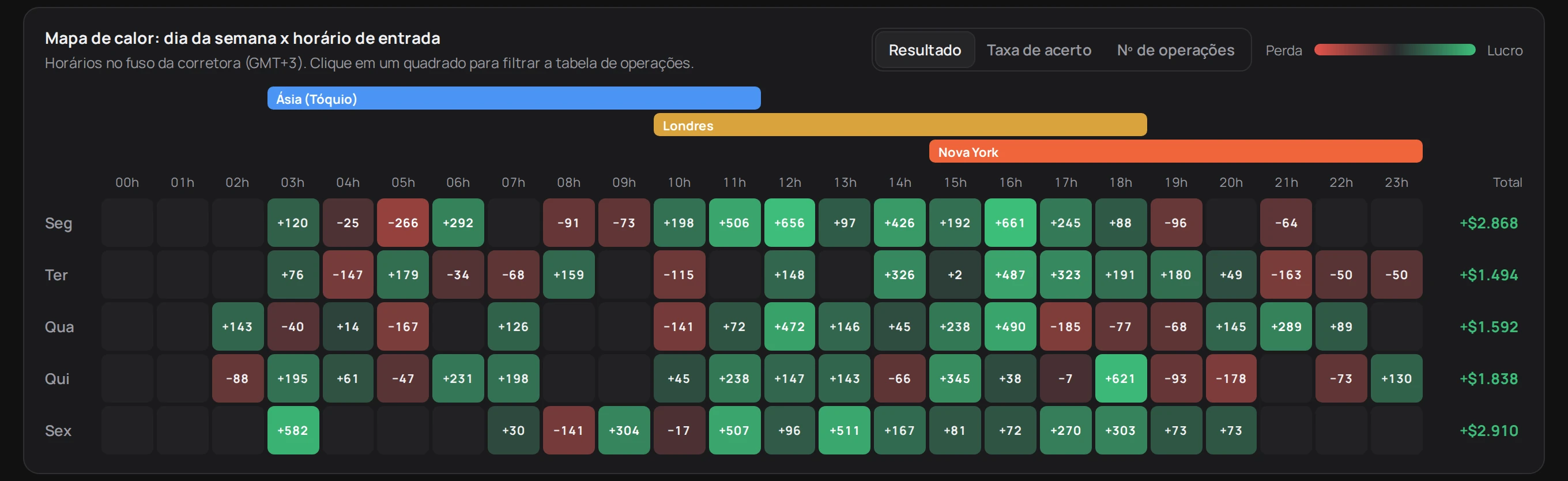This screenshot has width=1568, height=481.
Task: Click the Perda/Lucro color gradient legend
Action: (1394, 50)
